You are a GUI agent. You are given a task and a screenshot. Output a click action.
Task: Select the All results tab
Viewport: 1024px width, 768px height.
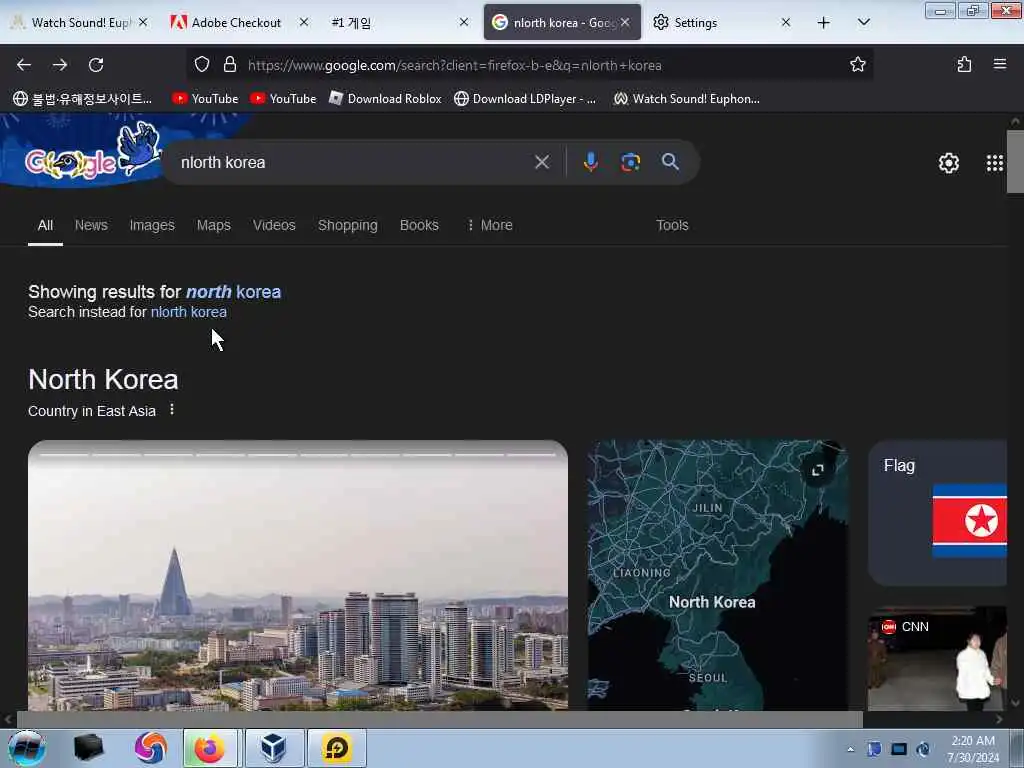point(45,225)
